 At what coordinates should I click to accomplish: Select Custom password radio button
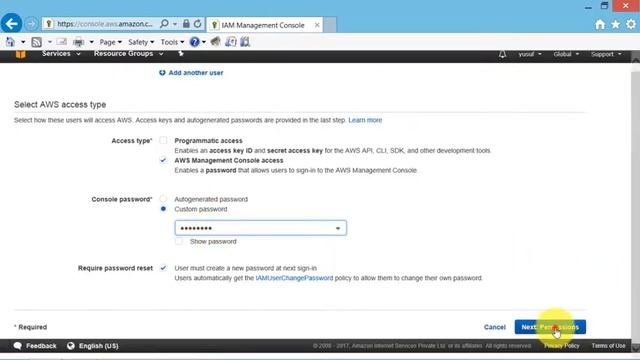pos(163,209)
